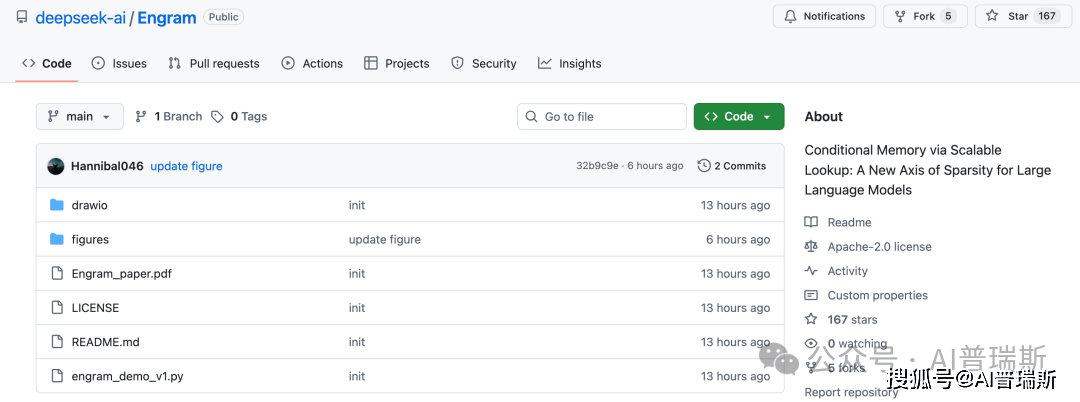Screen dimensions: 1080x402
Task: Open the init commit message for Engram_paper.pdf
Action: click(357, 273)
